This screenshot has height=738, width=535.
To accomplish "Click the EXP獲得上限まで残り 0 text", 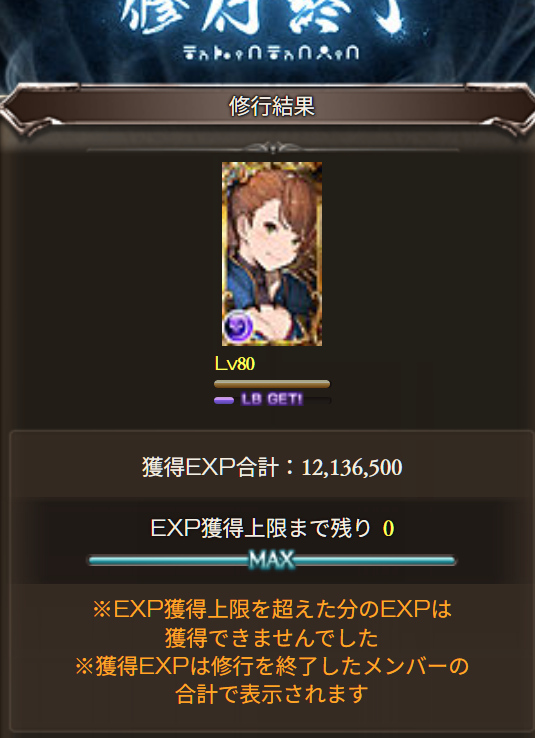I will click(x=272, y=529).
